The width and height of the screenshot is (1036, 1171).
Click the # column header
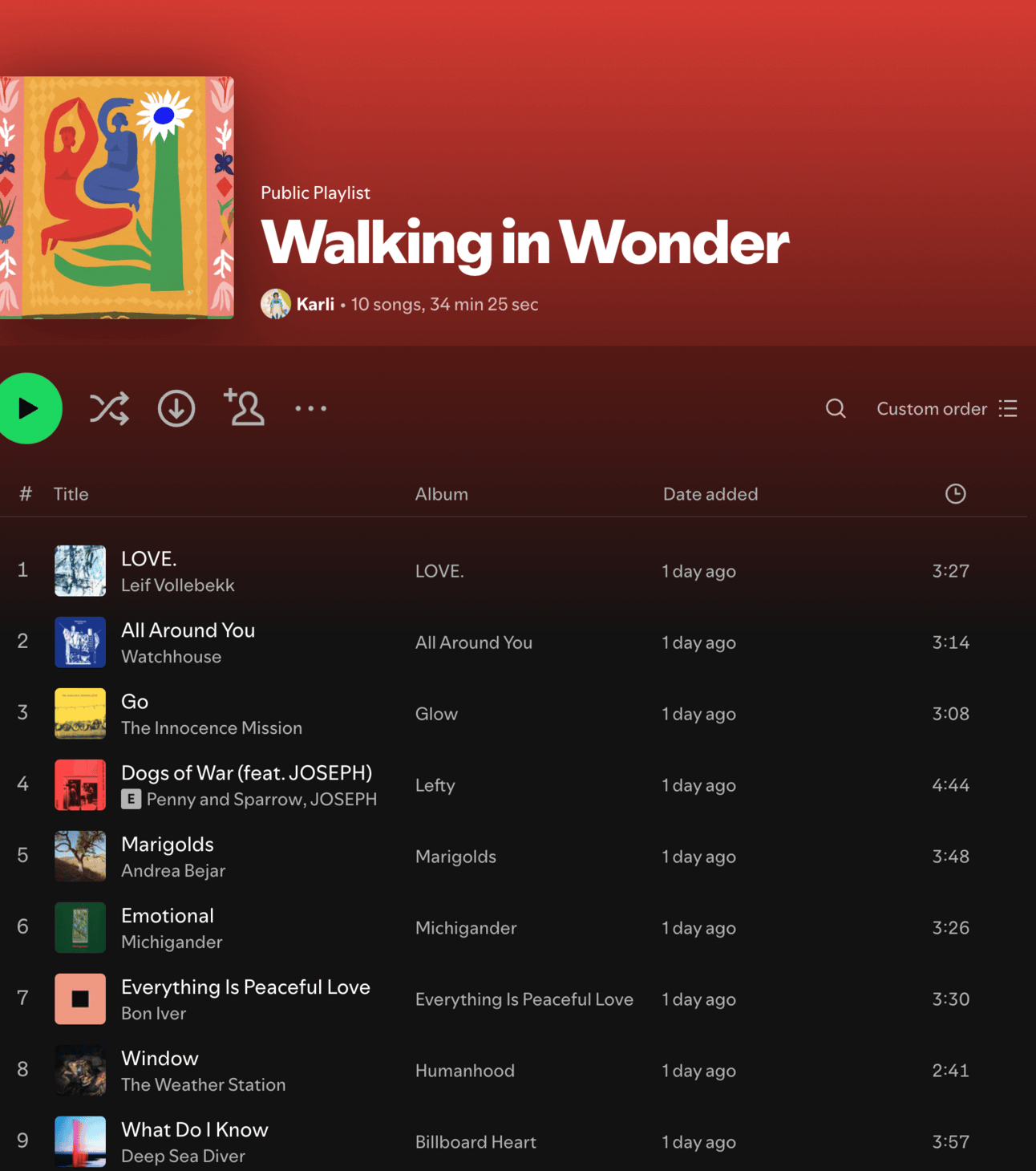click(26, 494)
